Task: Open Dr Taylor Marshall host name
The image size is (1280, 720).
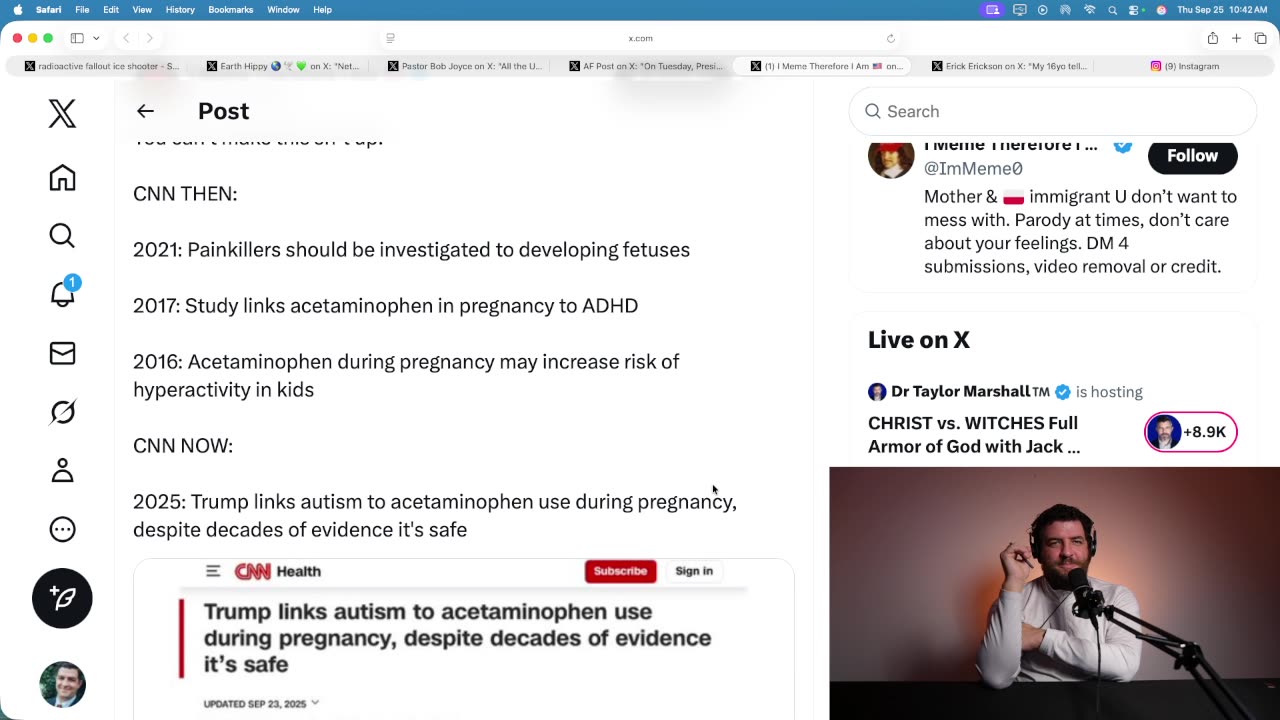Action: click(960, 391)
